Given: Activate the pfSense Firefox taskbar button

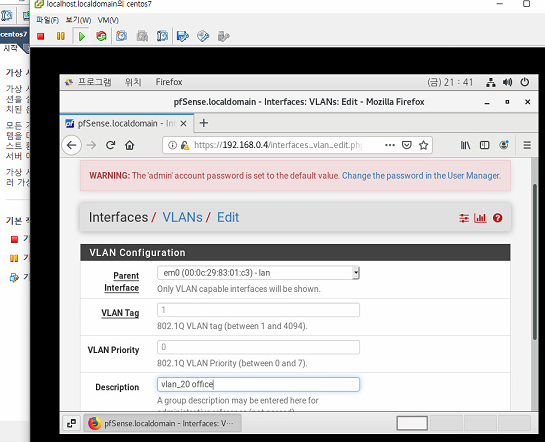Looking at the screenshot, I should (x=163, y=423).
